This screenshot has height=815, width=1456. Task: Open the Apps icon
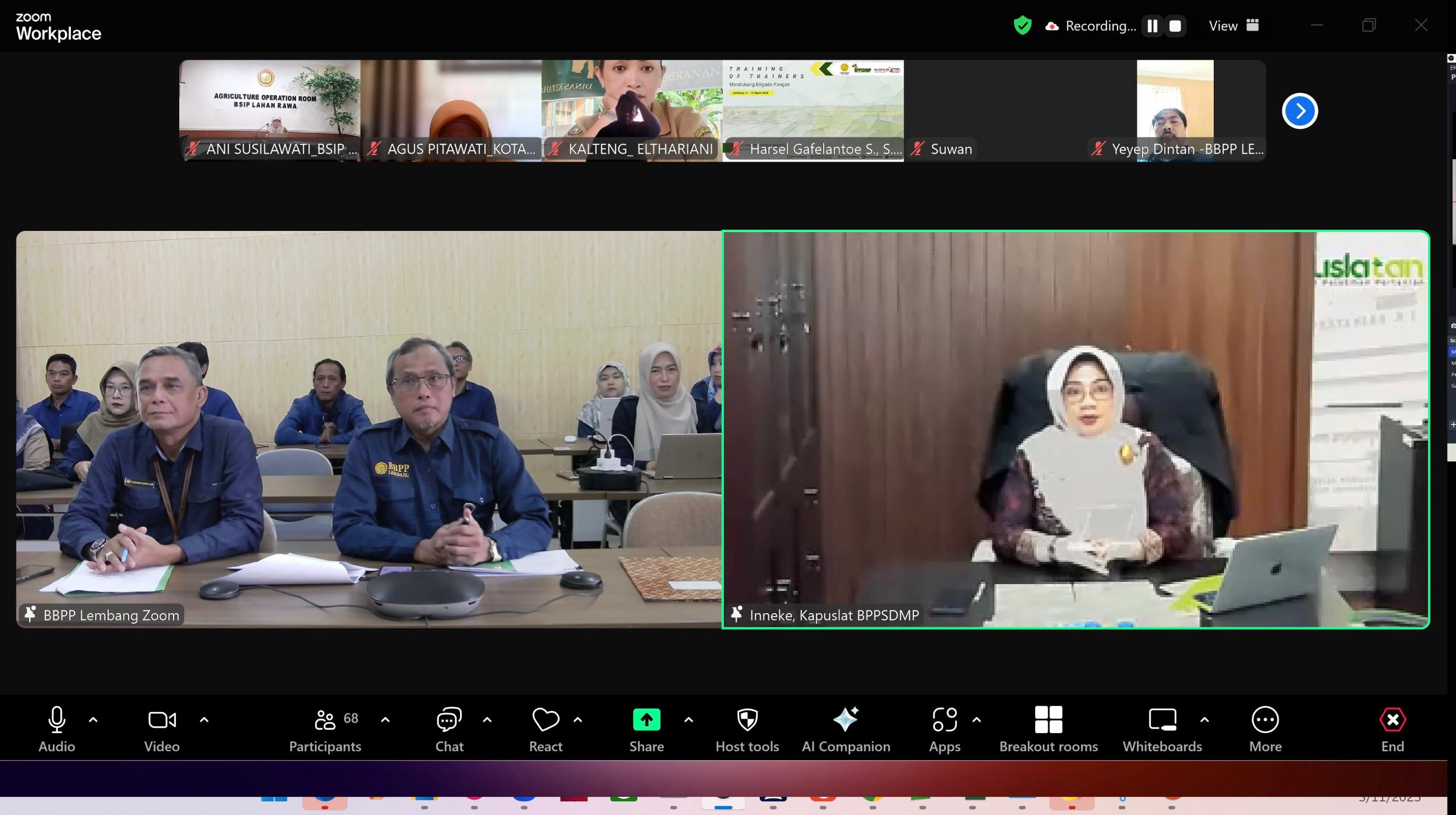[x=944, y=720]
